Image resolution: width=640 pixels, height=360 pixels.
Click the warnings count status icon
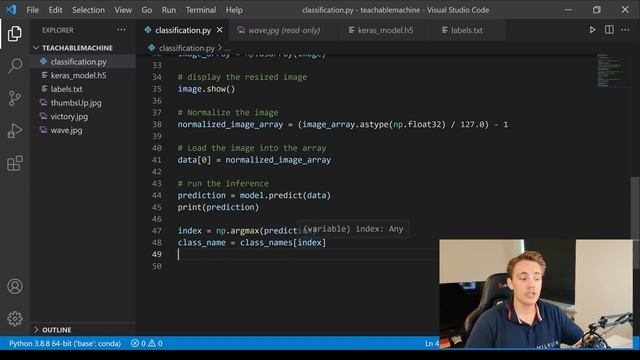[155, 343]
